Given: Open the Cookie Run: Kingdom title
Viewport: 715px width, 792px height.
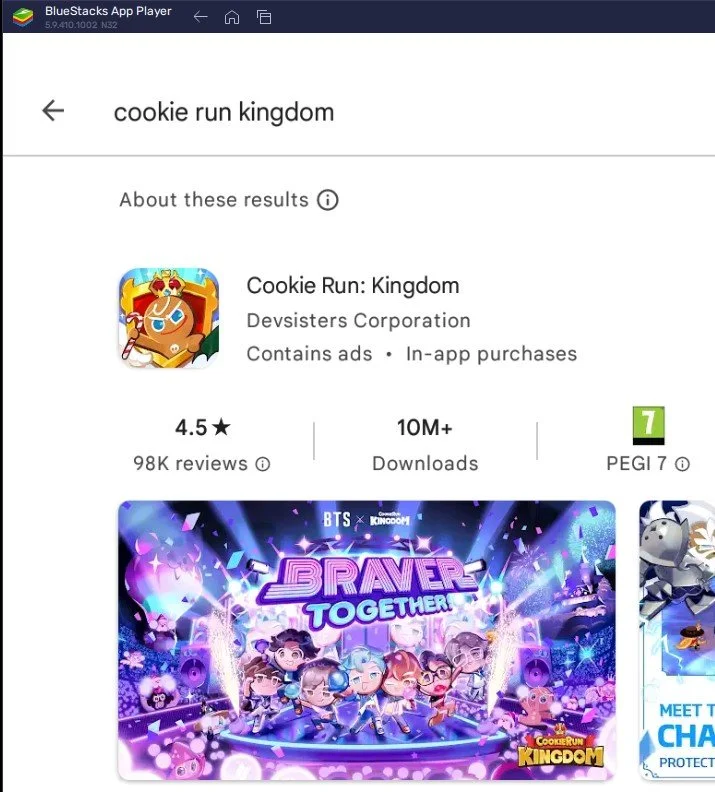Looking at the screenshot, I should coord(352,285).
